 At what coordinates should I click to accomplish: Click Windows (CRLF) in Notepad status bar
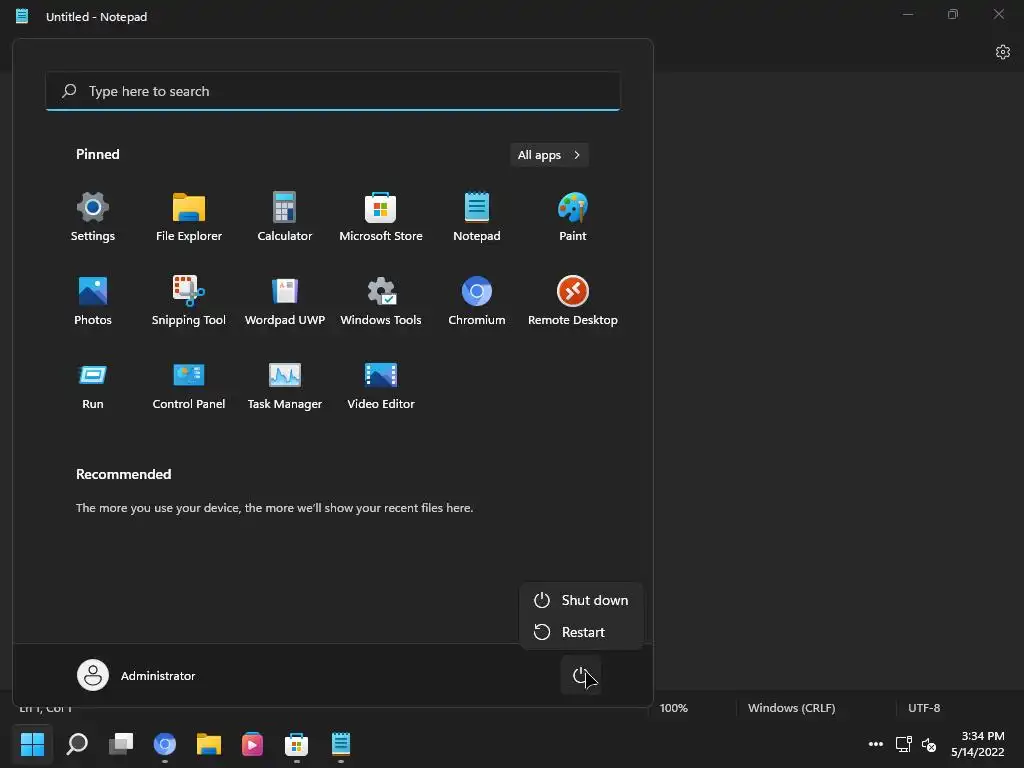click(792, 708)
